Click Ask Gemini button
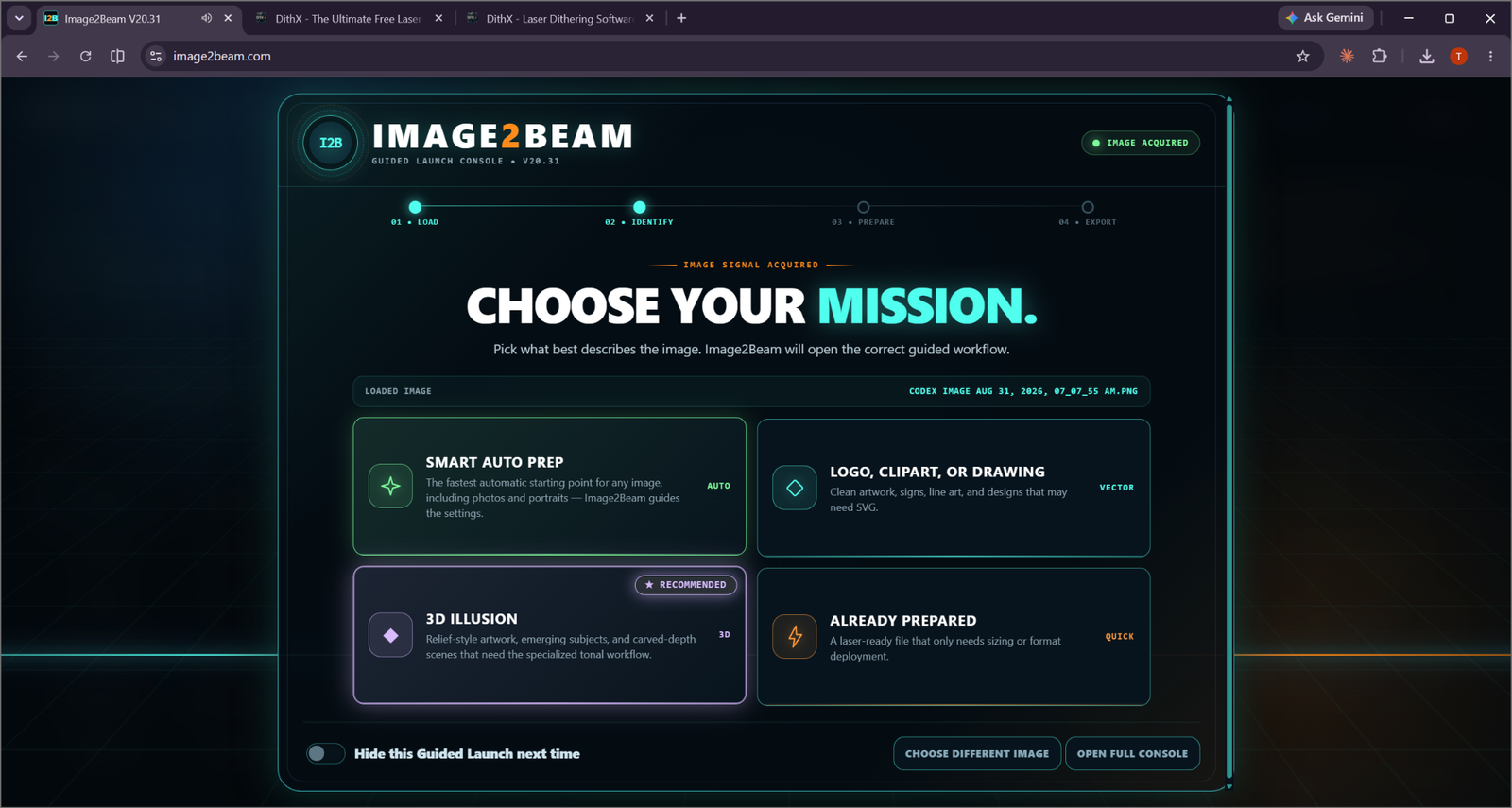Viewport: 1512px width, 808px height. pos(1325,18)
